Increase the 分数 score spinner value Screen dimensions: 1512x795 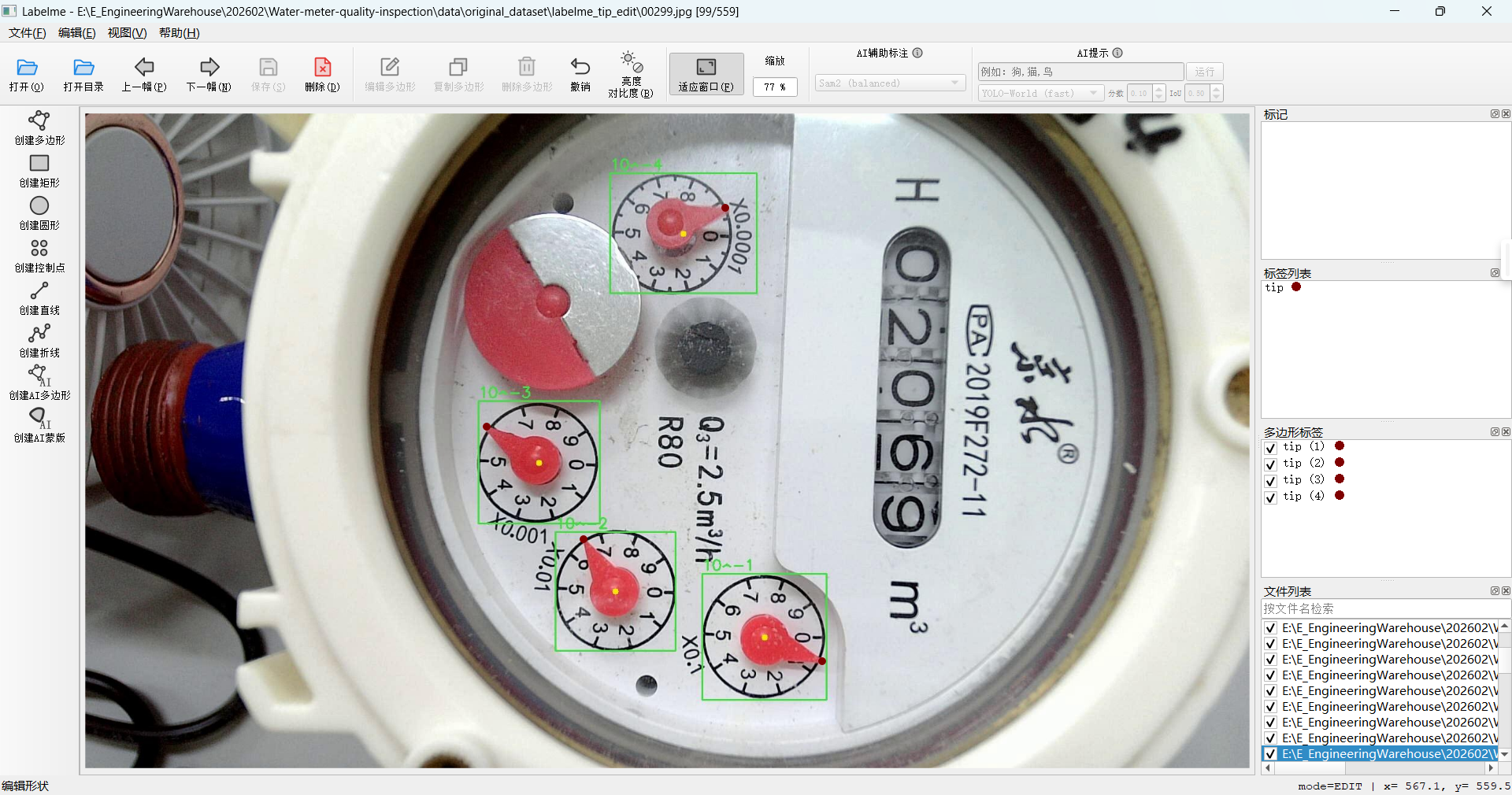pyautogui.click(x=1159, y=89)
